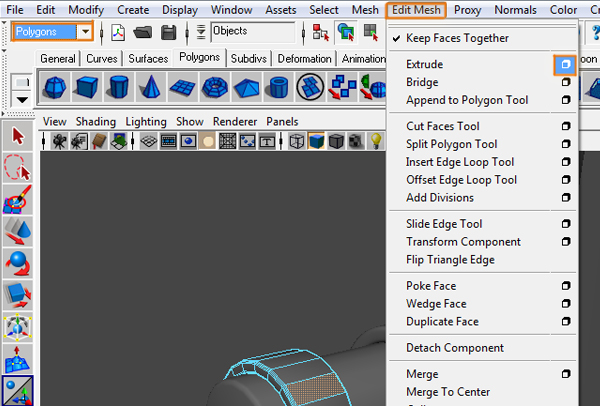Open the selection mask menu icon
The width and height of the screenshot is (600, 406).
(201, 32)
